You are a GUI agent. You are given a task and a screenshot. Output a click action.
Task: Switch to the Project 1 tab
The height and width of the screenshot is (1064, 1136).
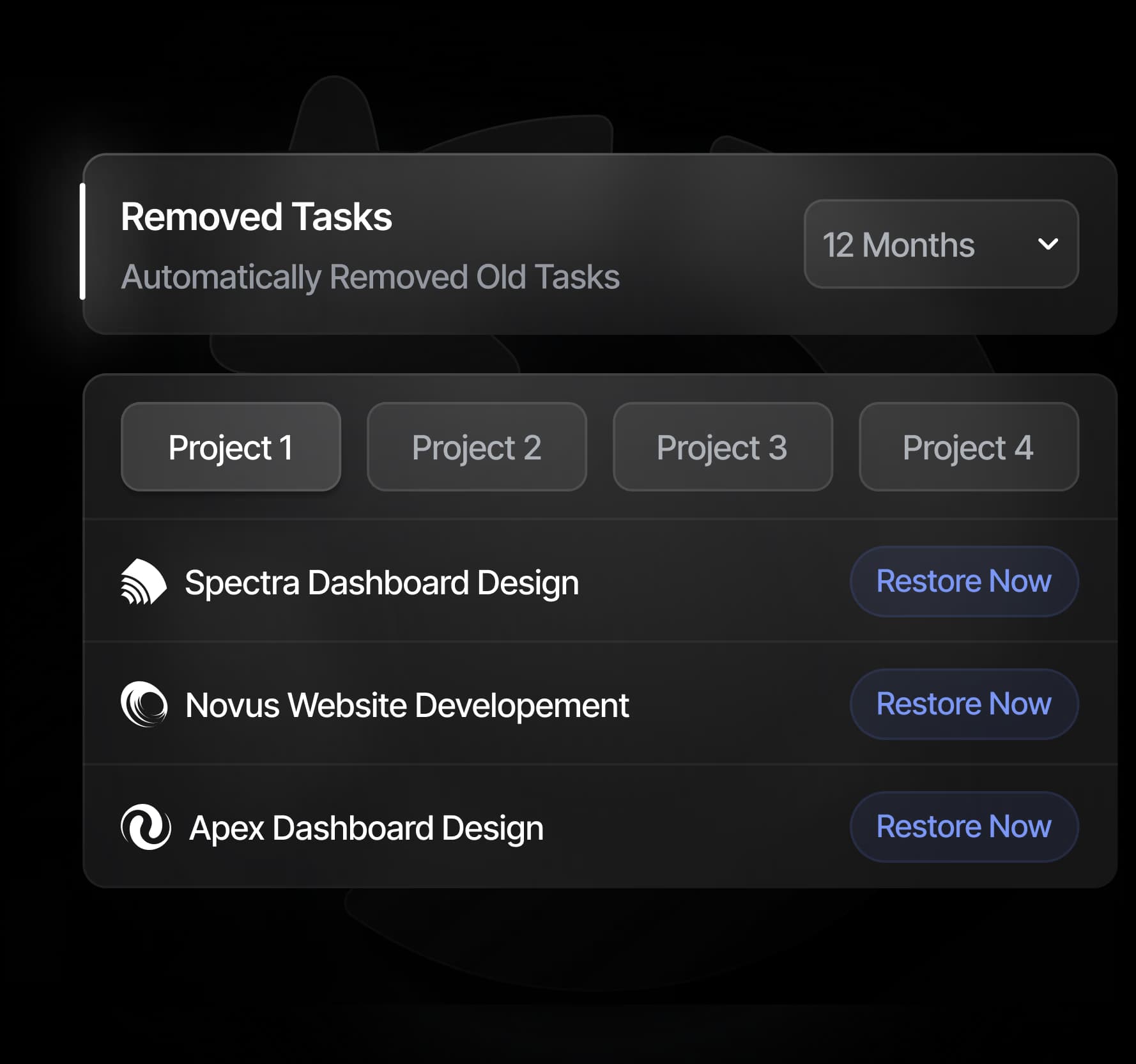[x=231, y=447]
